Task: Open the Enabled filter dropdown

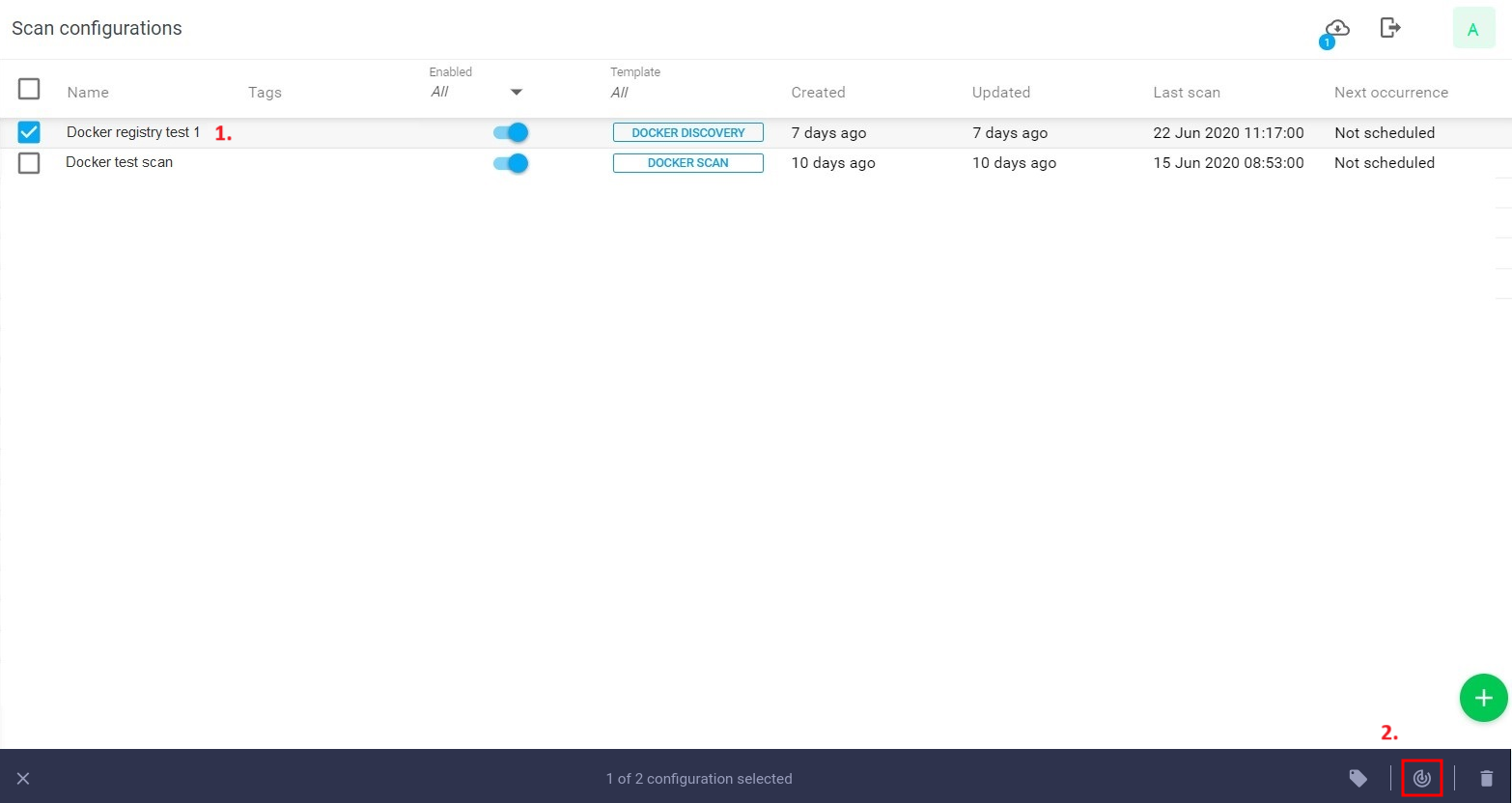Action: [x=517, y=92]
